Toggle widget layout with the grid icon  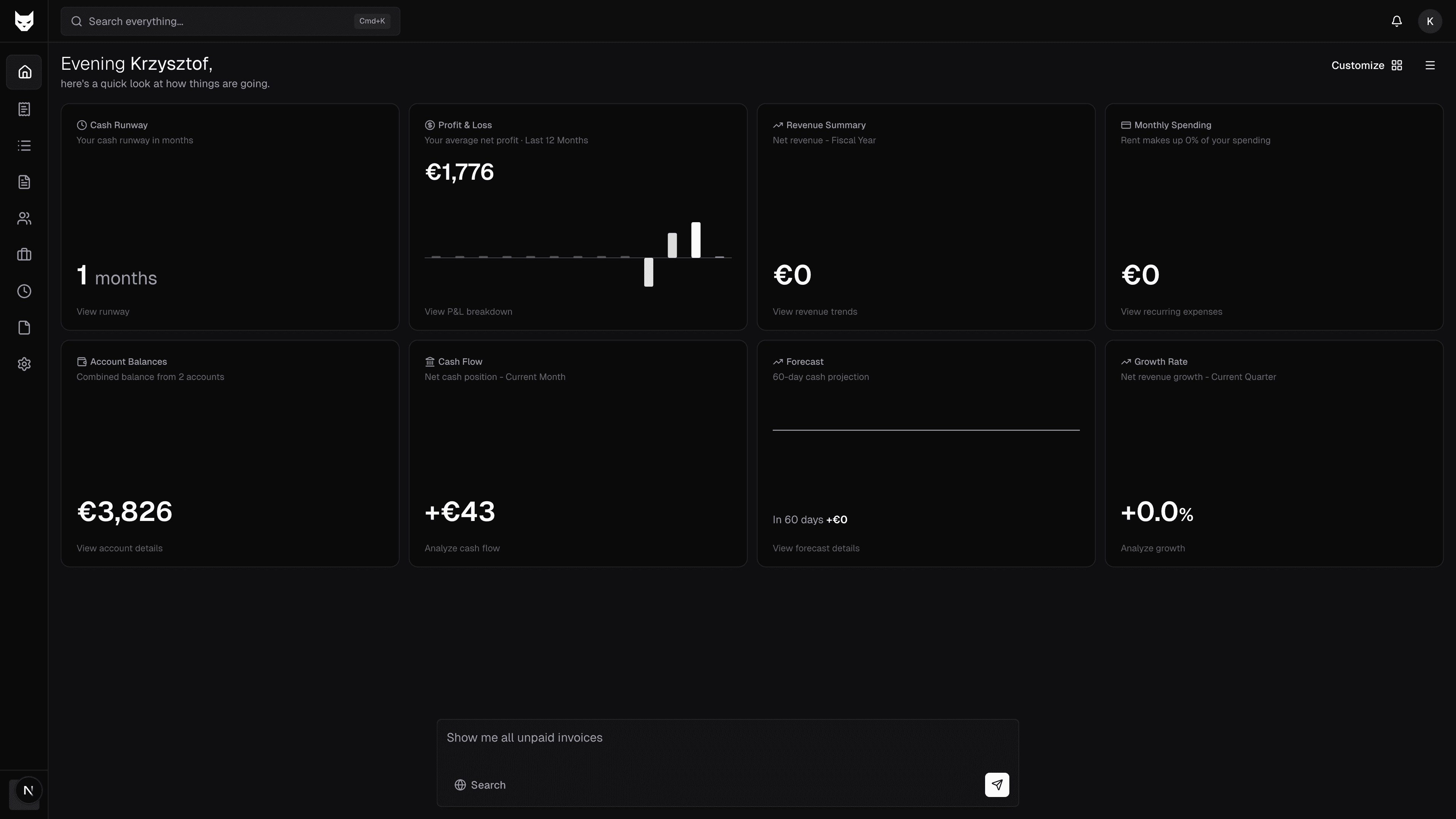click(1396, 65)
